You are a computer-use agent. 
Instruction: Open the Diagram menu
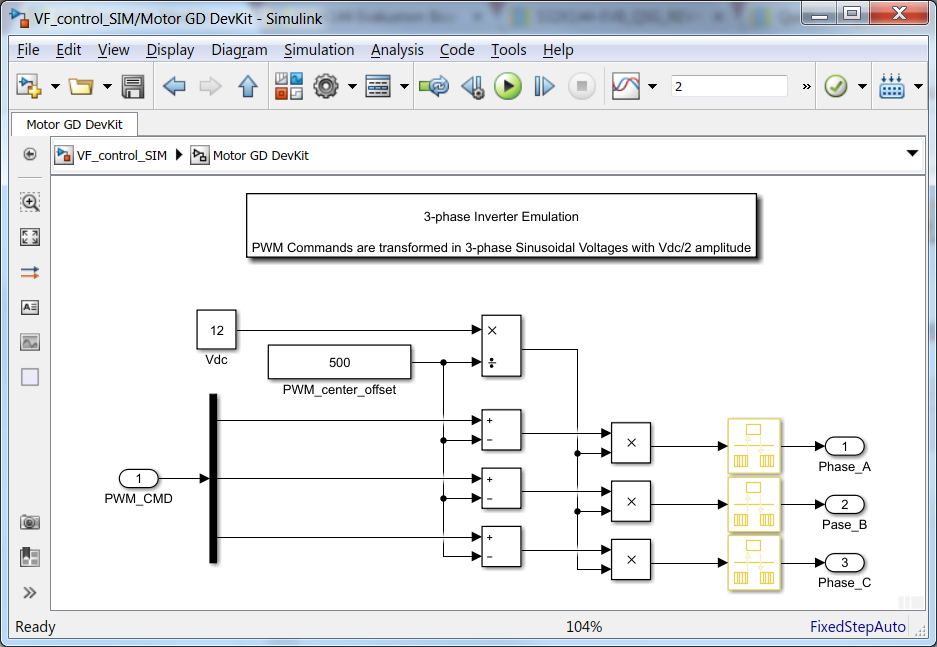coord(239,50)
